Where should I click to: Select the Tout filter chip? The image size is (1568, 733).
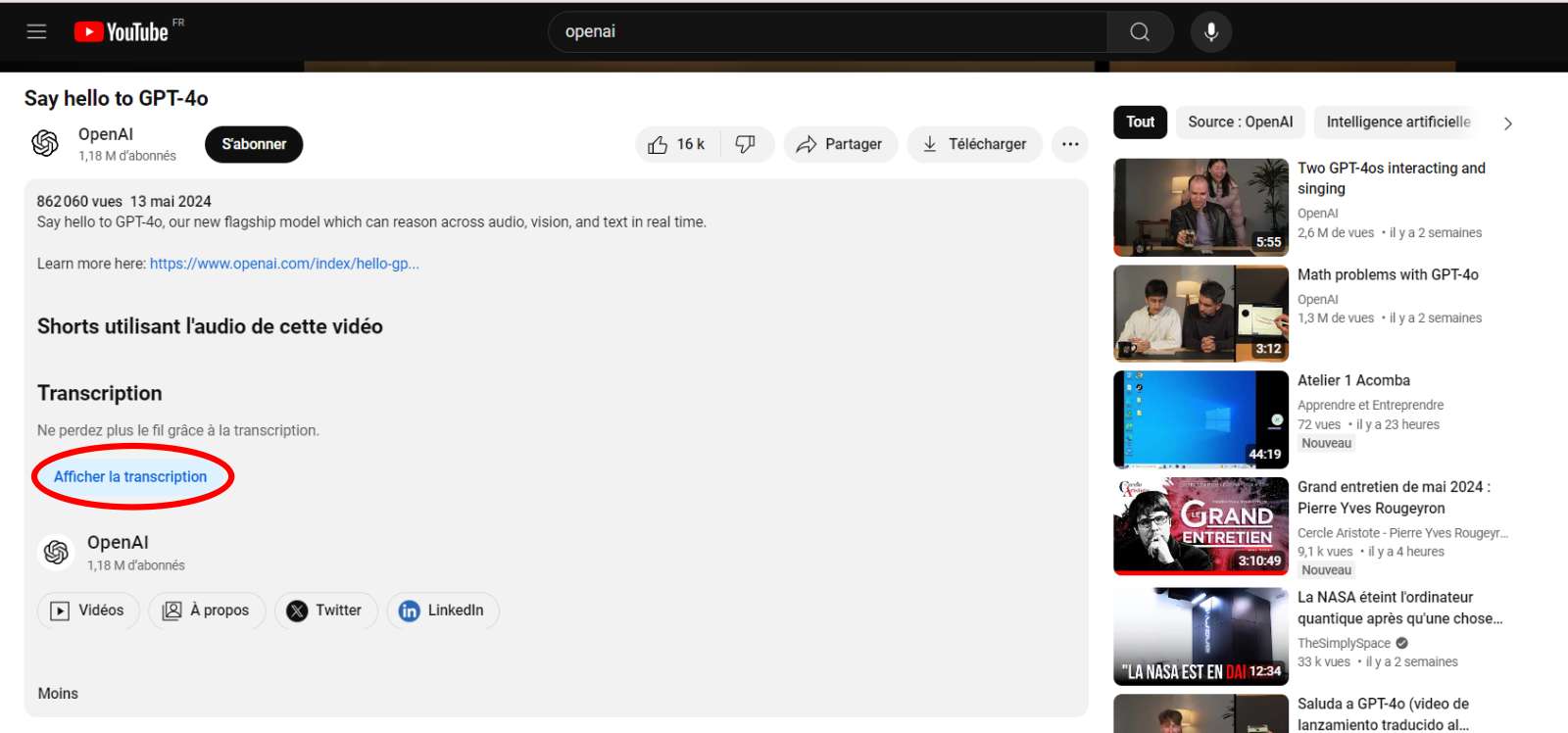[1140, 122]
